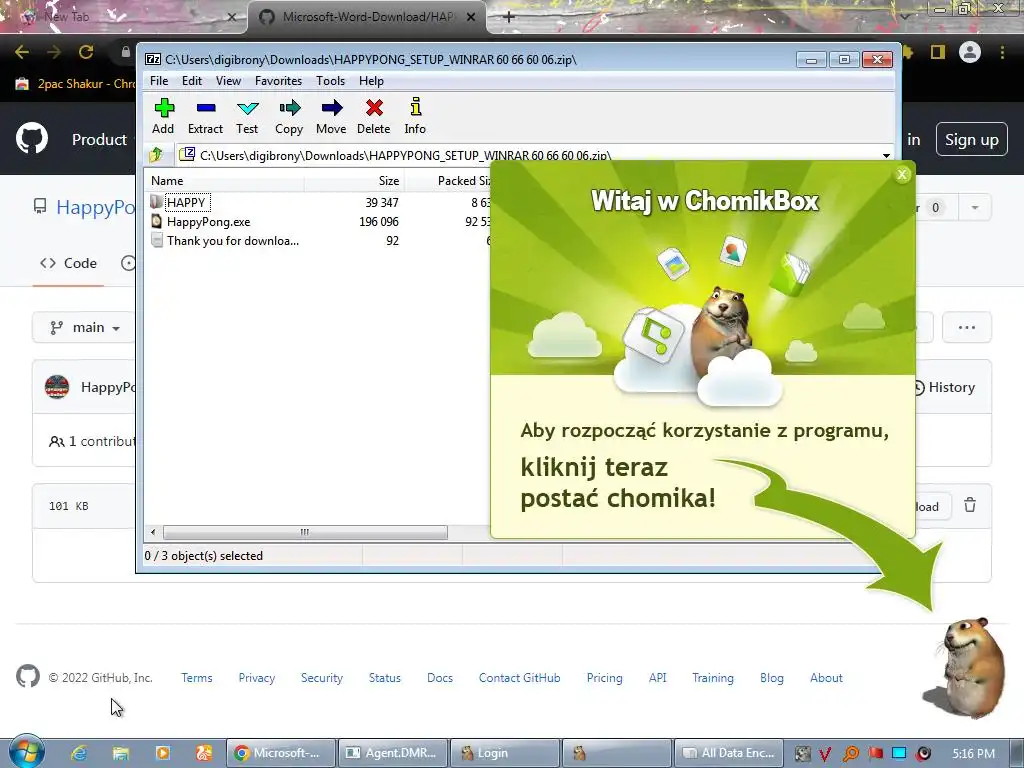The height and width of the screenshot is (768, 1024).
Task: Open the File menu in 7-Zip
Action: point(159,81)
